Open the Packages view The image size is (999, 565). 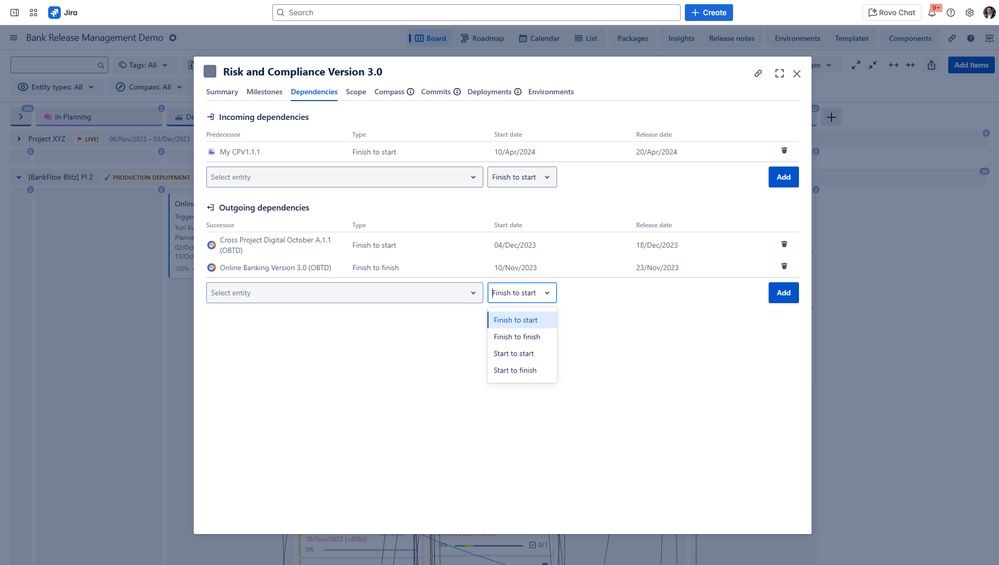click(x=633, y=38)
